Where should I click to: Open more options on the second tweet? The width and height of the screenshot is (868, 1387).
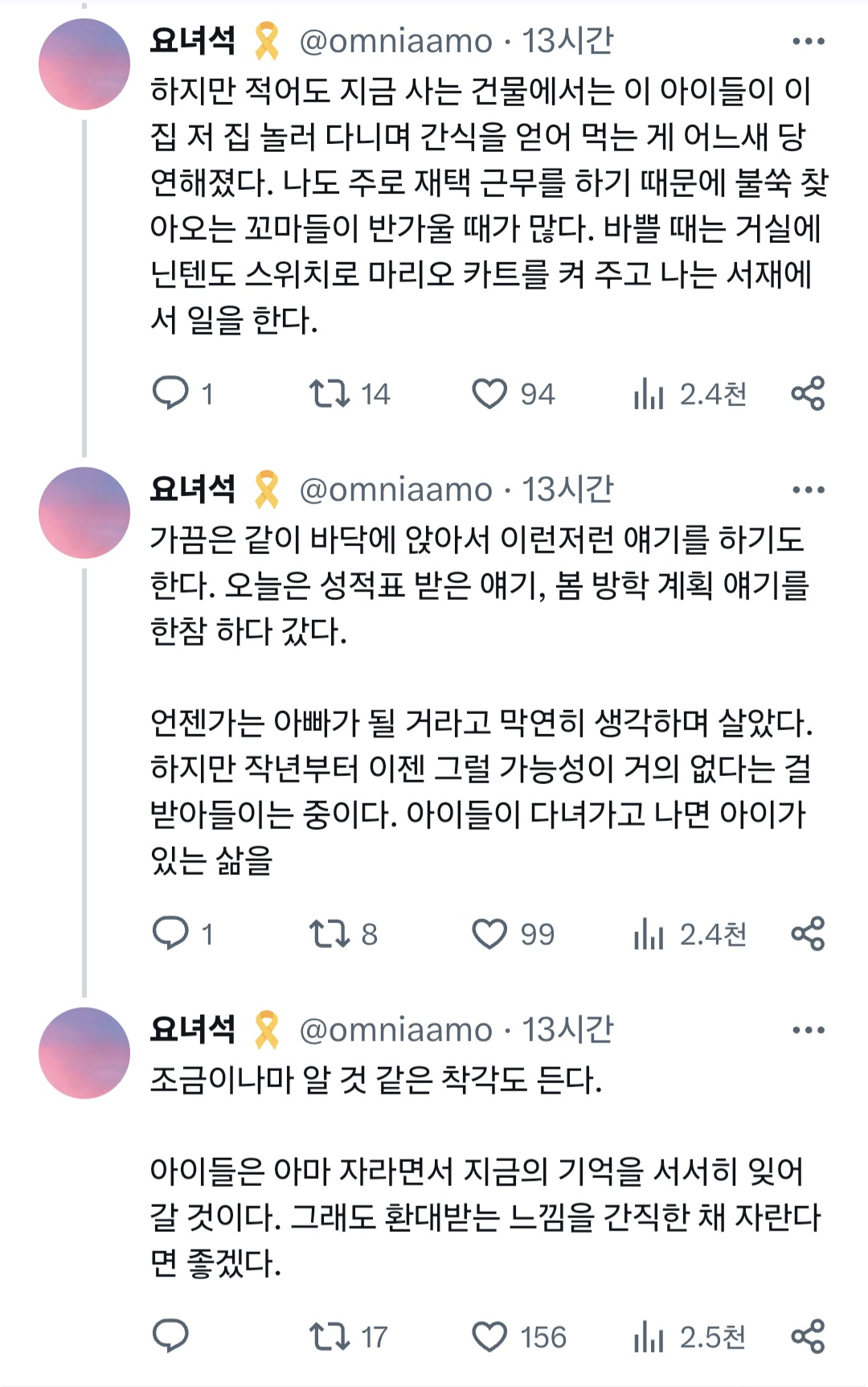pos(808,490)
